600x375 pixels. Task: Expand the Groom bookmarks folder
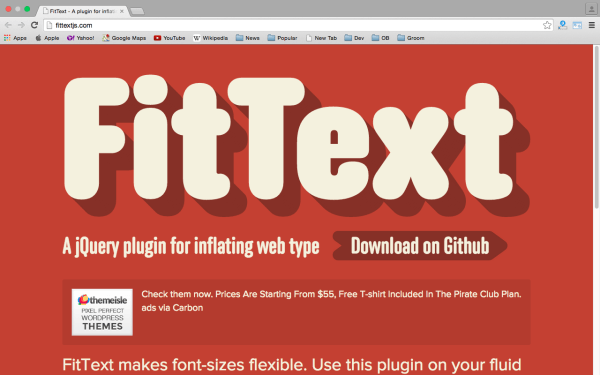pyautogui.click(x=411, y=38)
